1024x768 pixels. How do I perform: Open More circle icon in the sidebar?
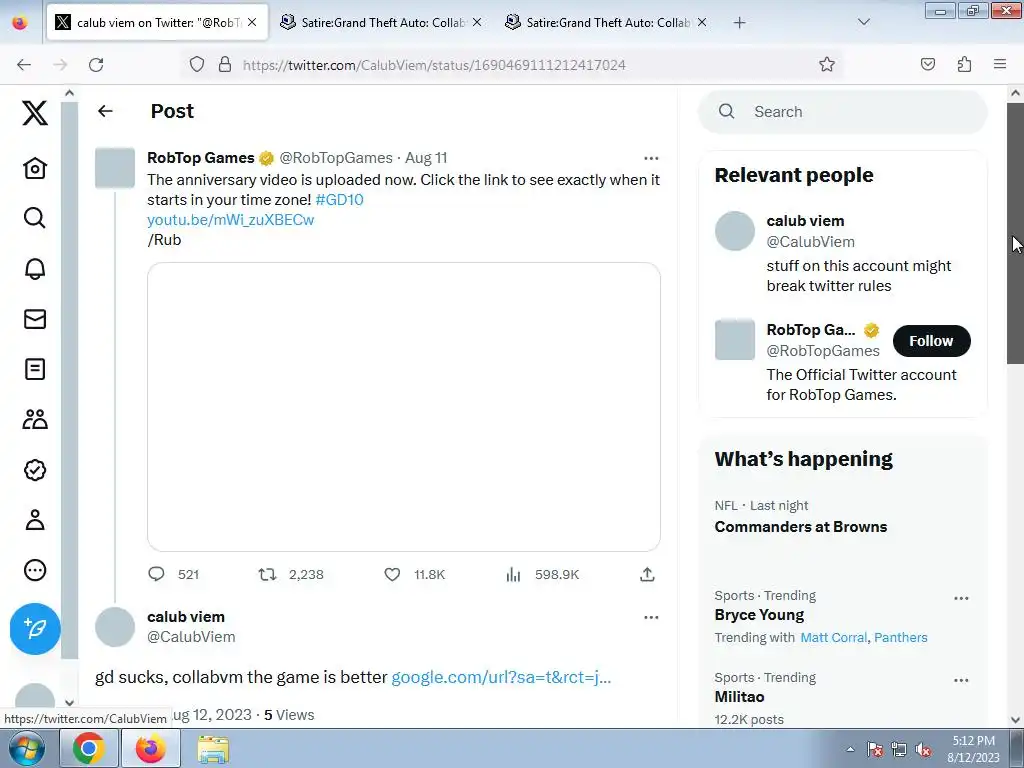click(x=35, y=570)
